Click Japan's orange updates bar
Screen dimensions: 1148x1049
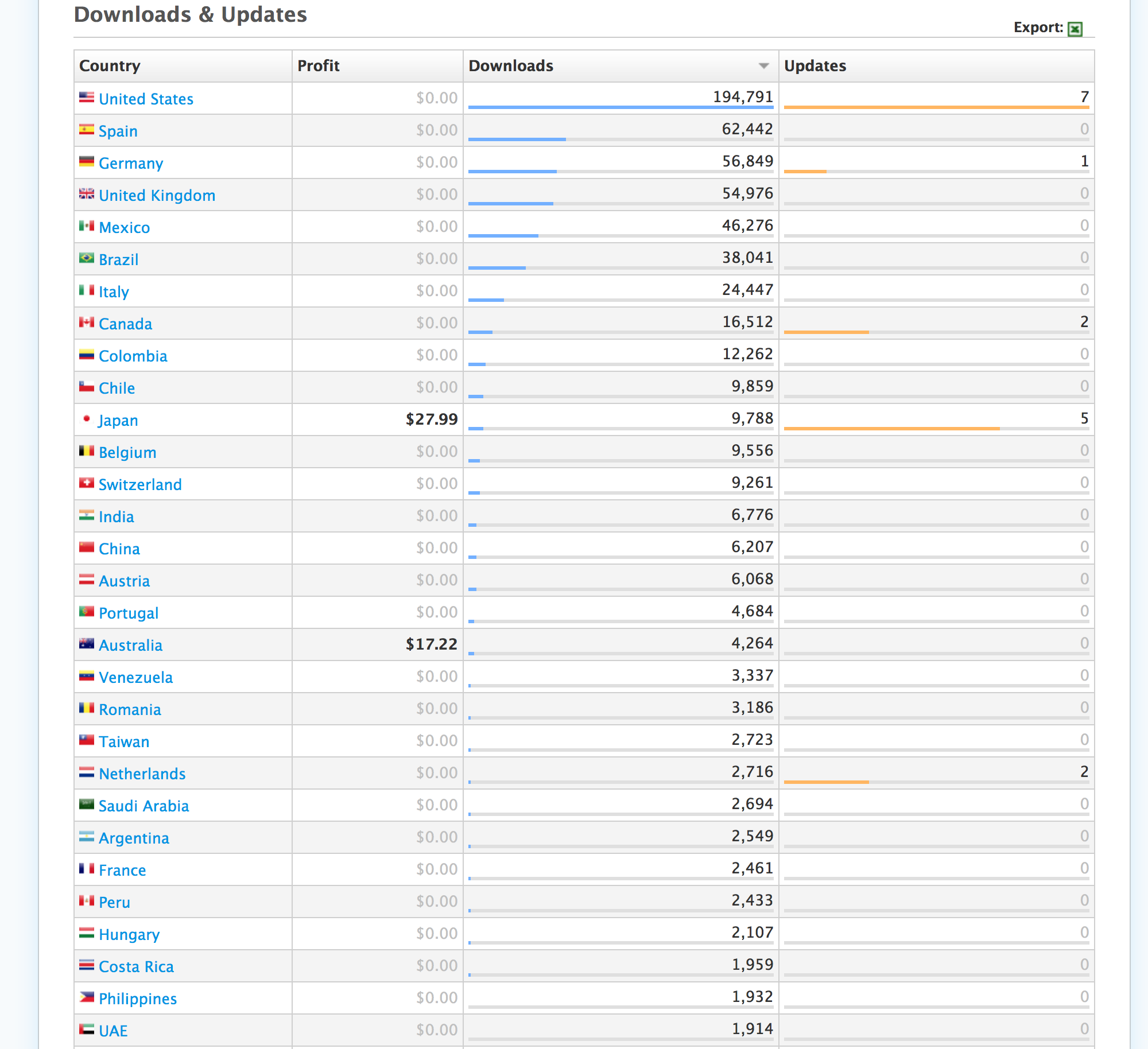click(x=891, y=428)
